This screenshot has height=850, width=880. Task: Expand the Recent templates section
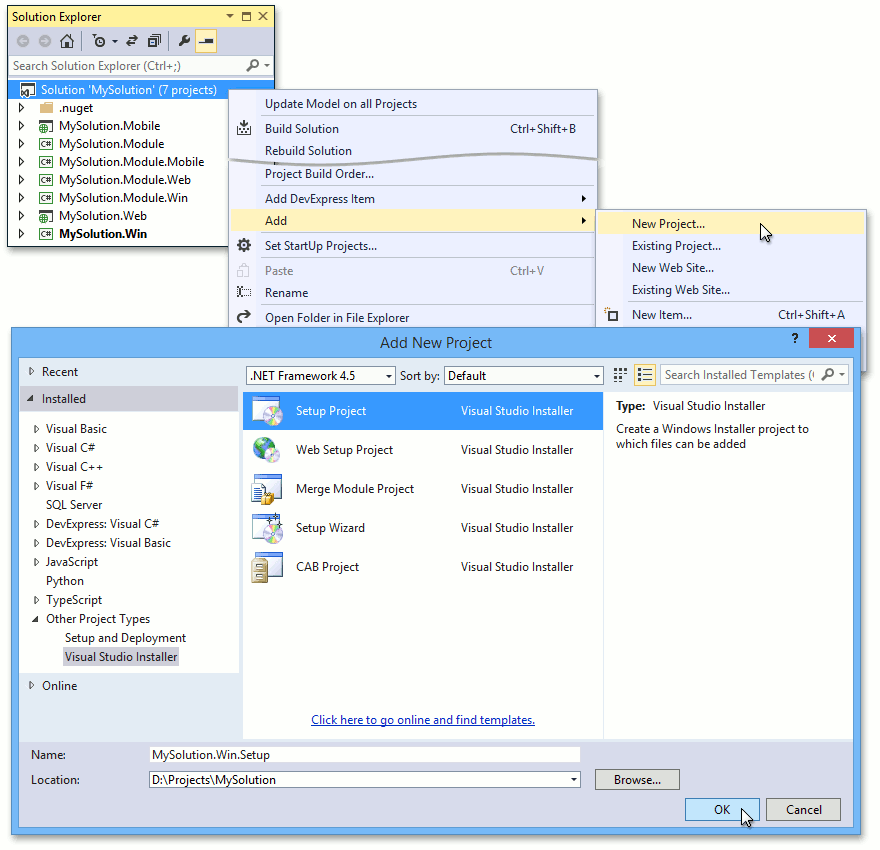point(31,371)
